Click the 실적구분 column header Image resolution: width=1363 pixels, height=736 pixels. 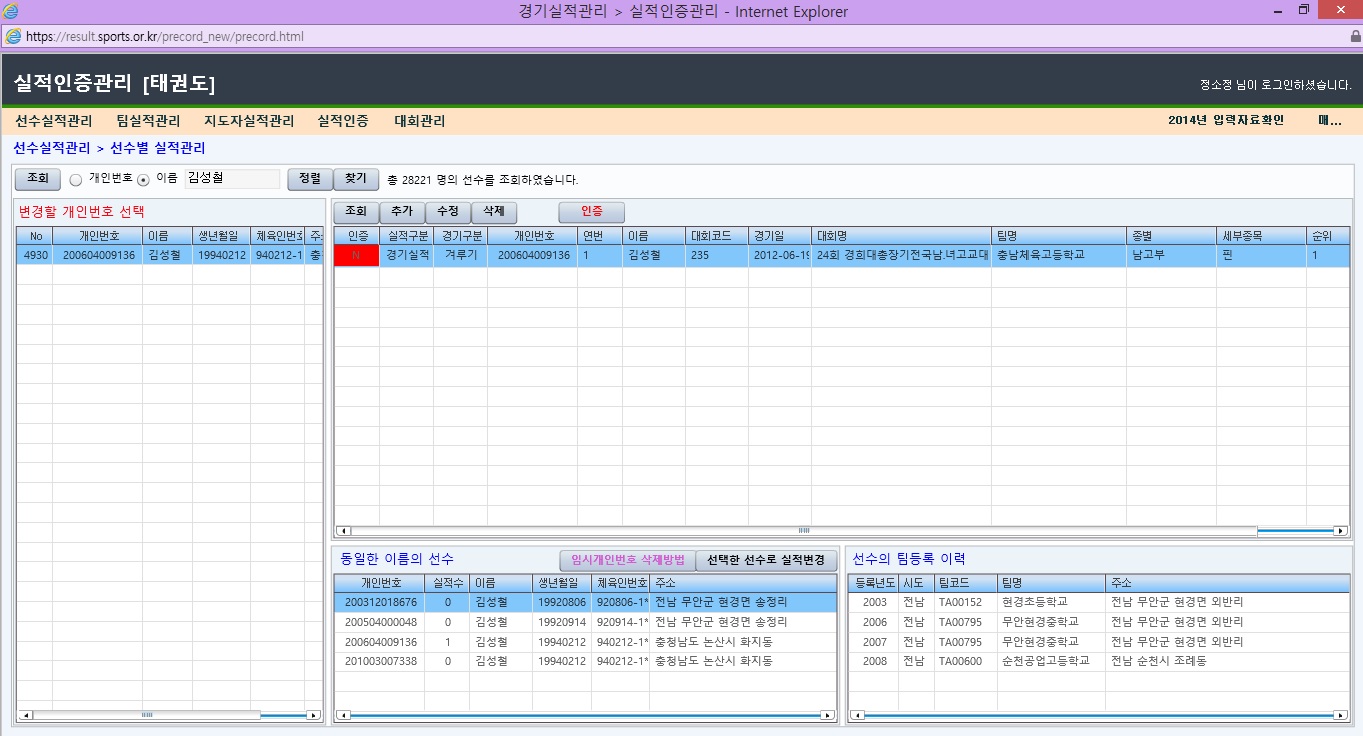(406, 236)
